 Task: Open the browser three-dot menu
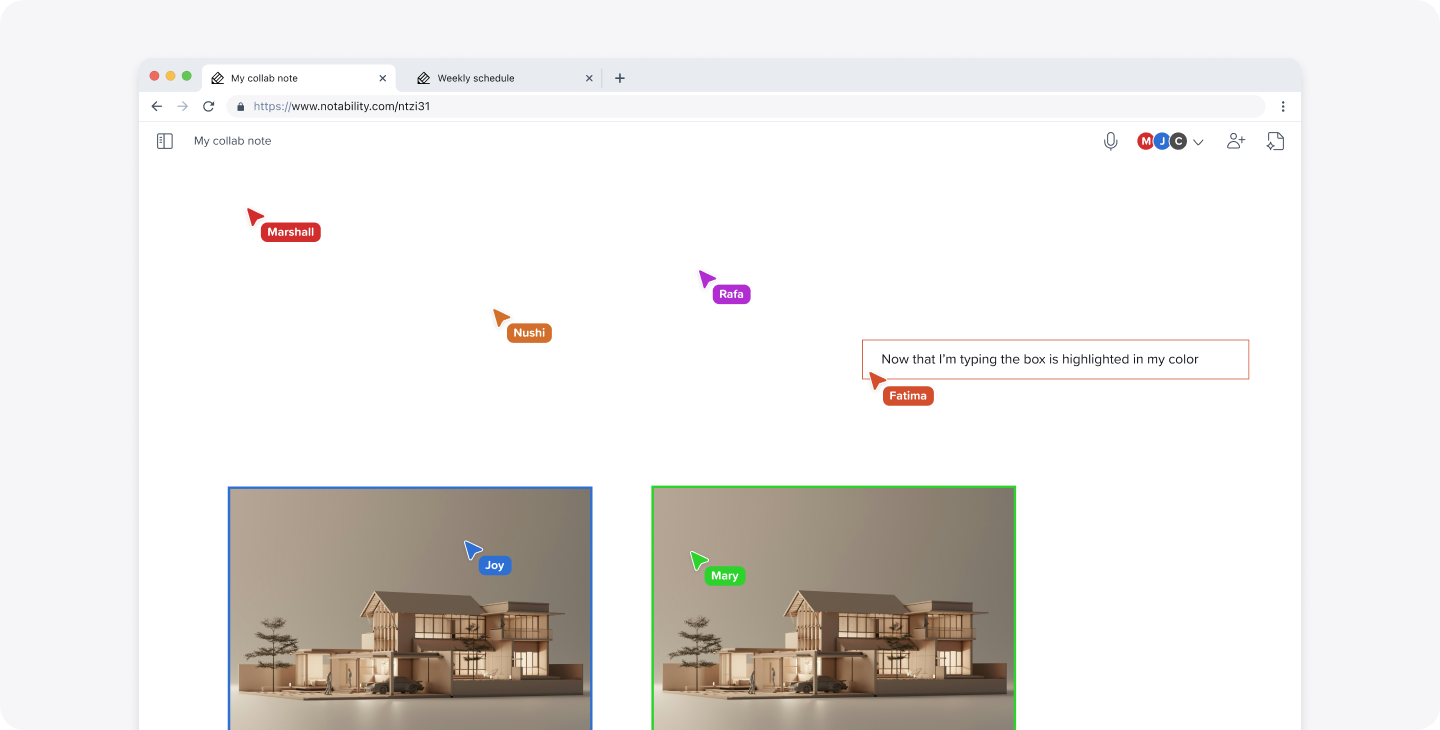pos(1283,106)
